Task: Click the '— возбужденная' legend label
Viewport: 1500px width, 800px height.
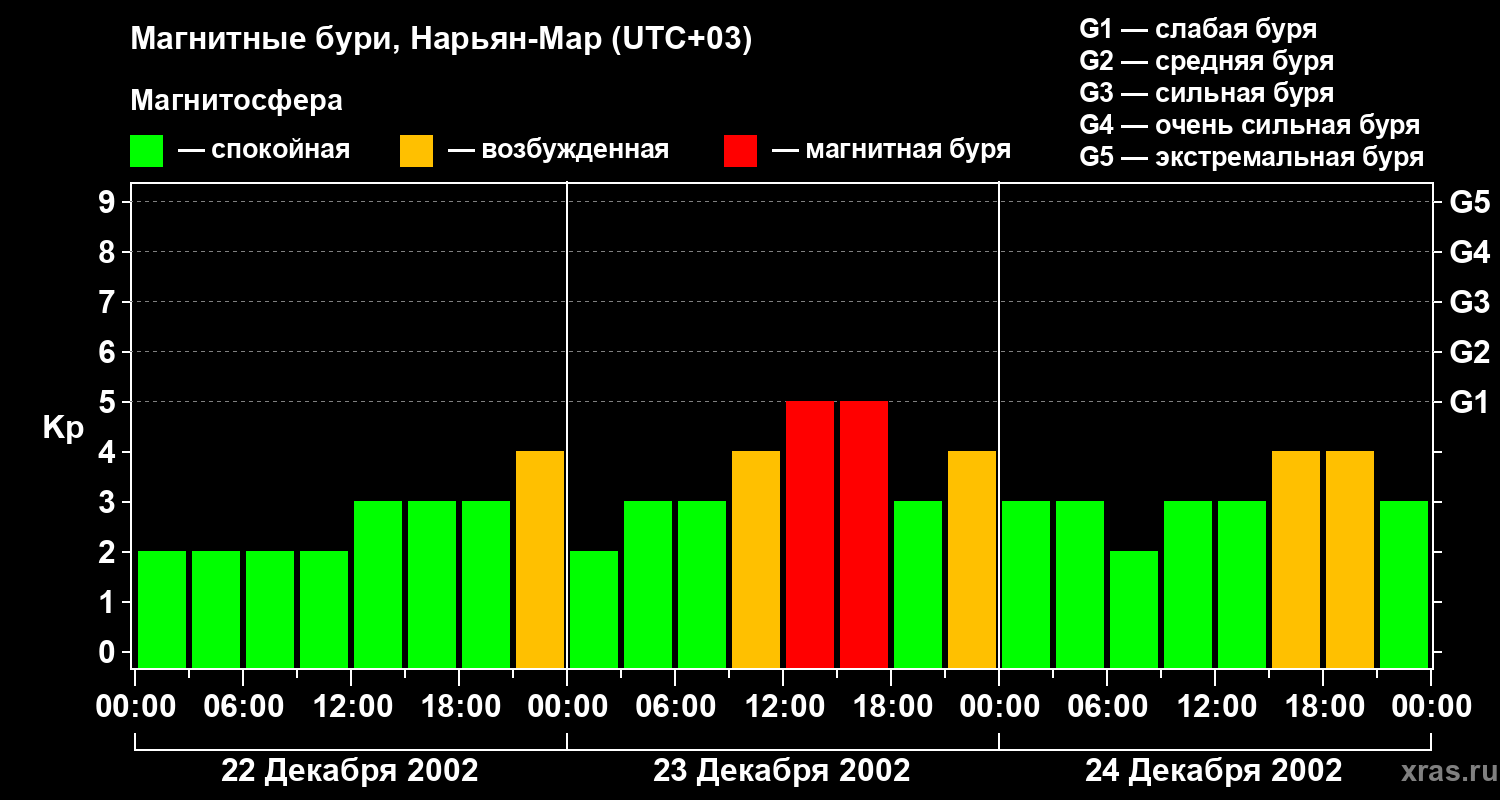Action: 558,150
